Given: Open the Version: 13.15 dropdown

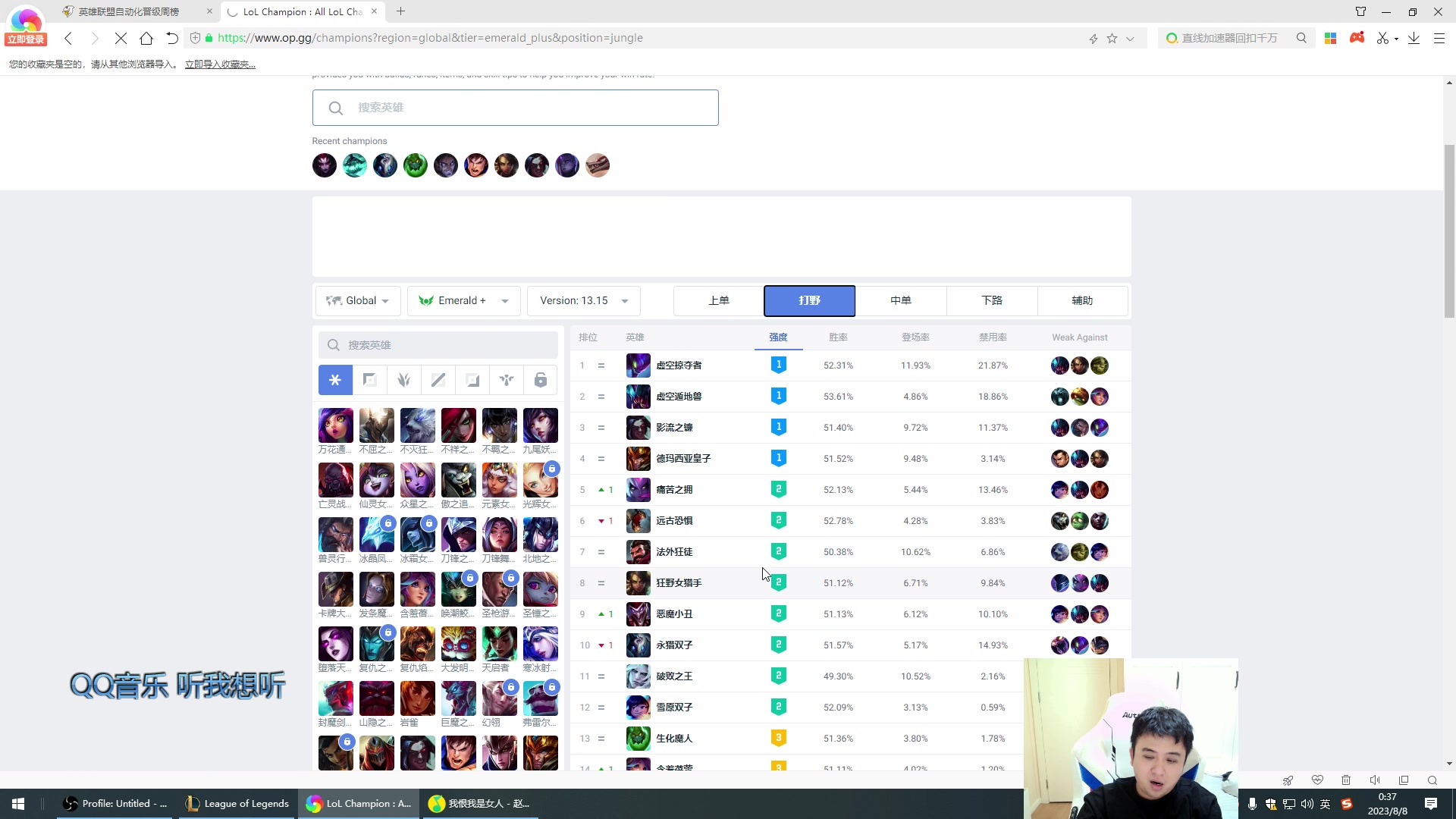Looking at the screenshot, I should [x=584, y=301].
